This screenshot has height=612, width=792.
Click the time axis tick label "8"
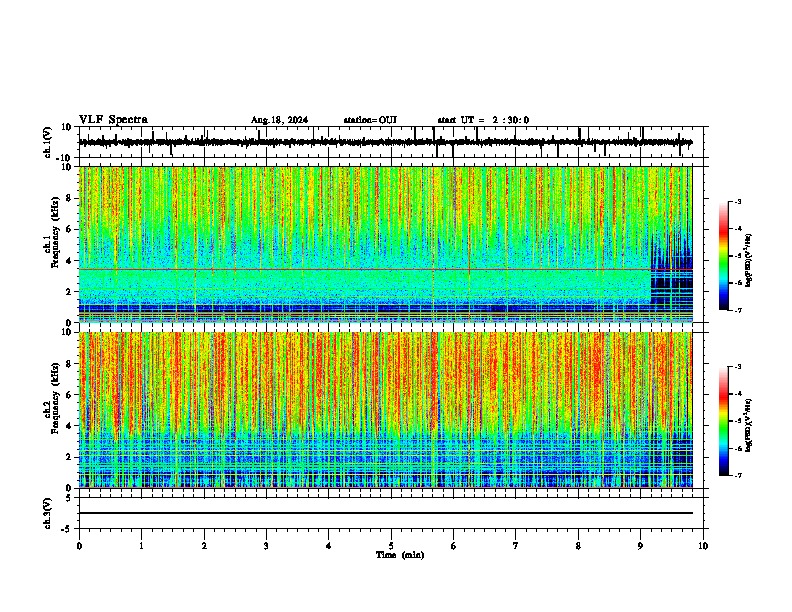578,546
